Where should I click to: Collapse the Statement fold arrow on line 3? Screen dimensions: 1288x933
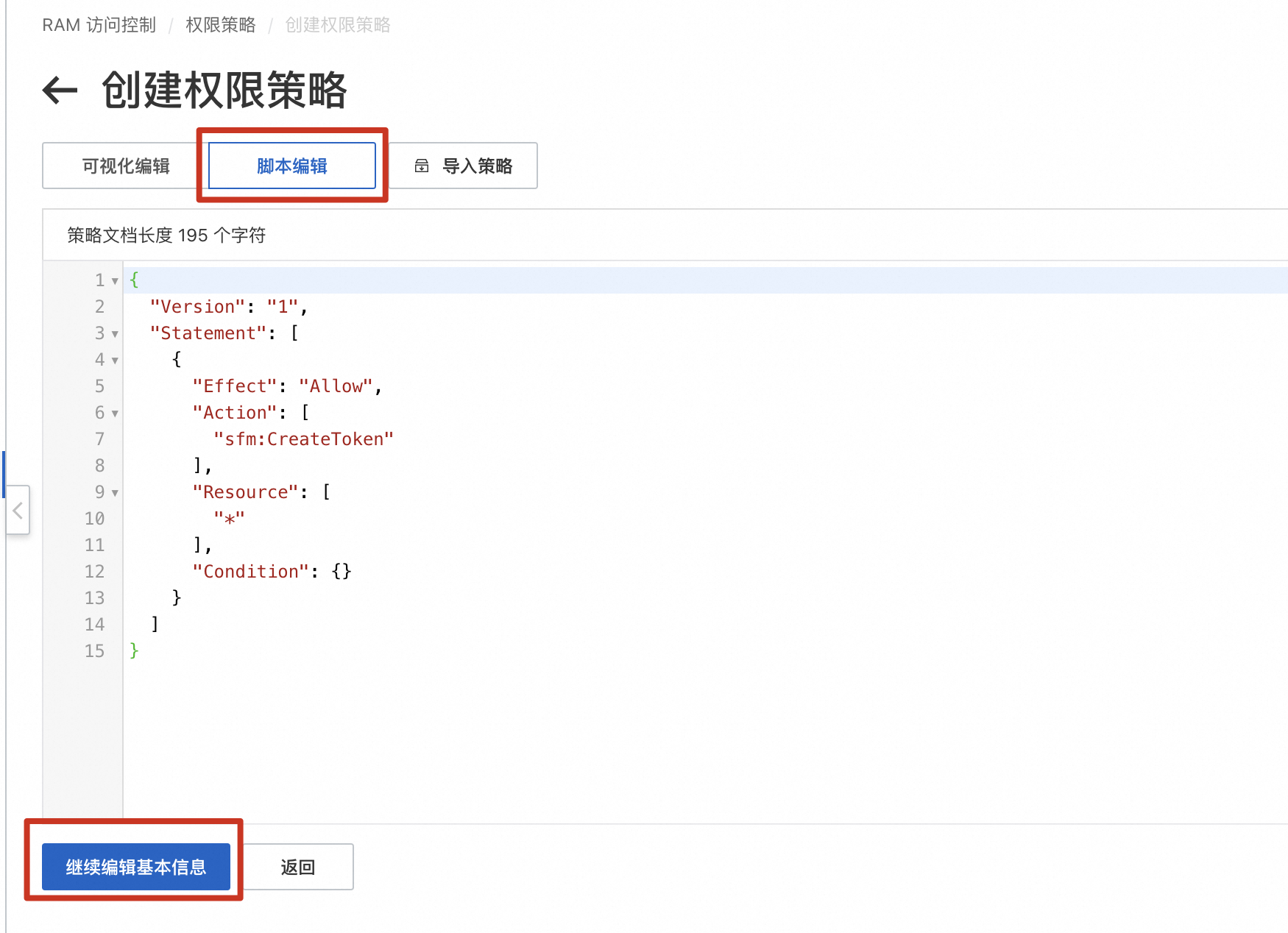point(115,334)
